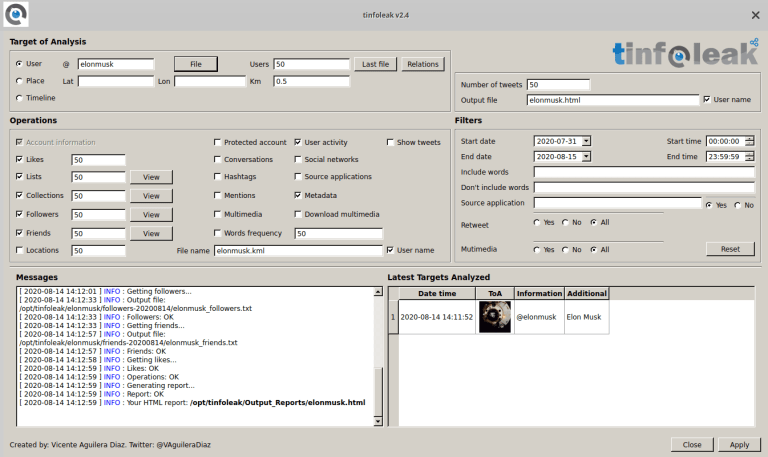Image resolution: width=768 pixels, height=457 pixels.
Task: Select Retweet All radio button
Action: 594,222
